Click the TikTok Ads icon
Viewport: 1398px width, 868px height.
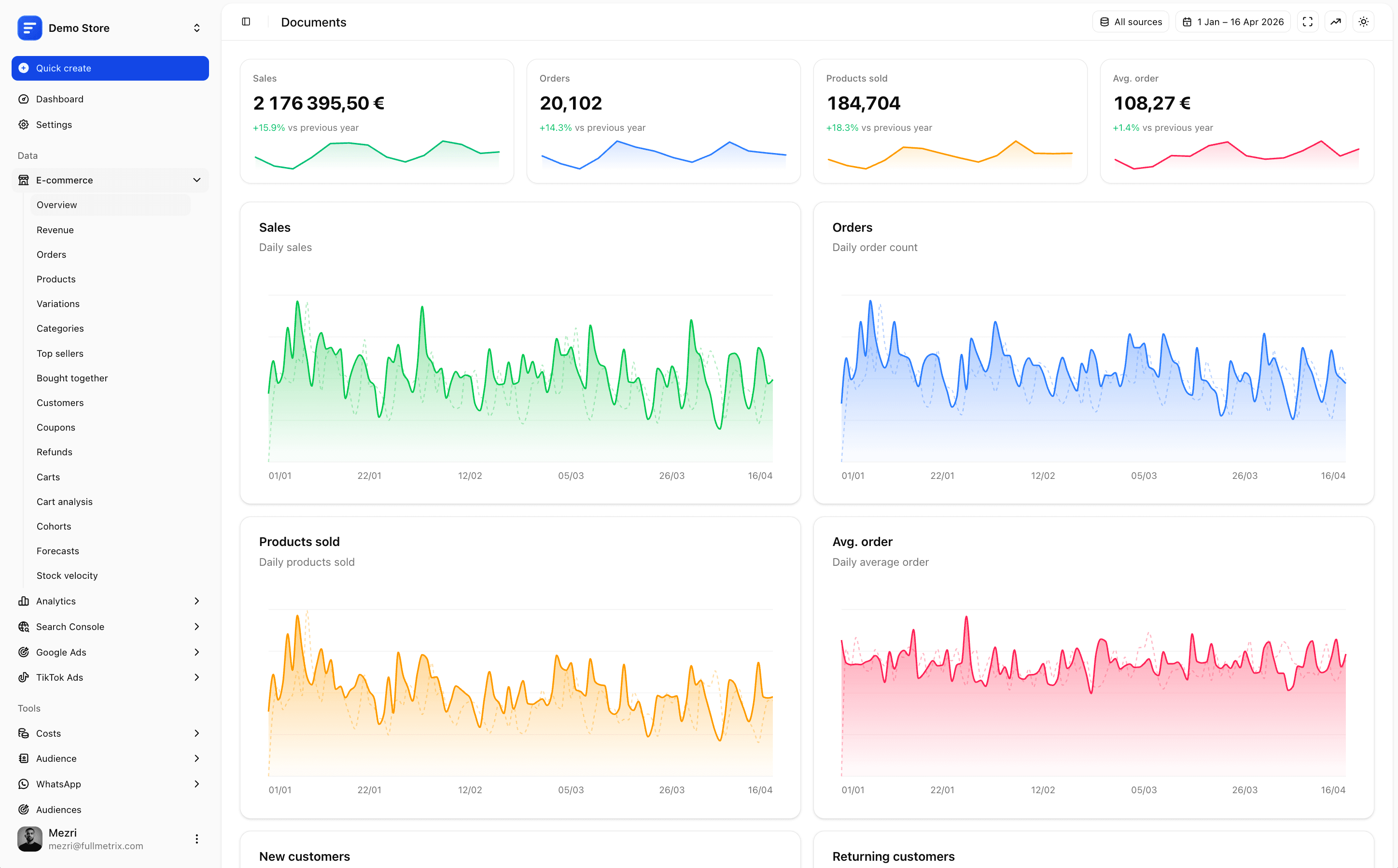(x=24, y=677)
